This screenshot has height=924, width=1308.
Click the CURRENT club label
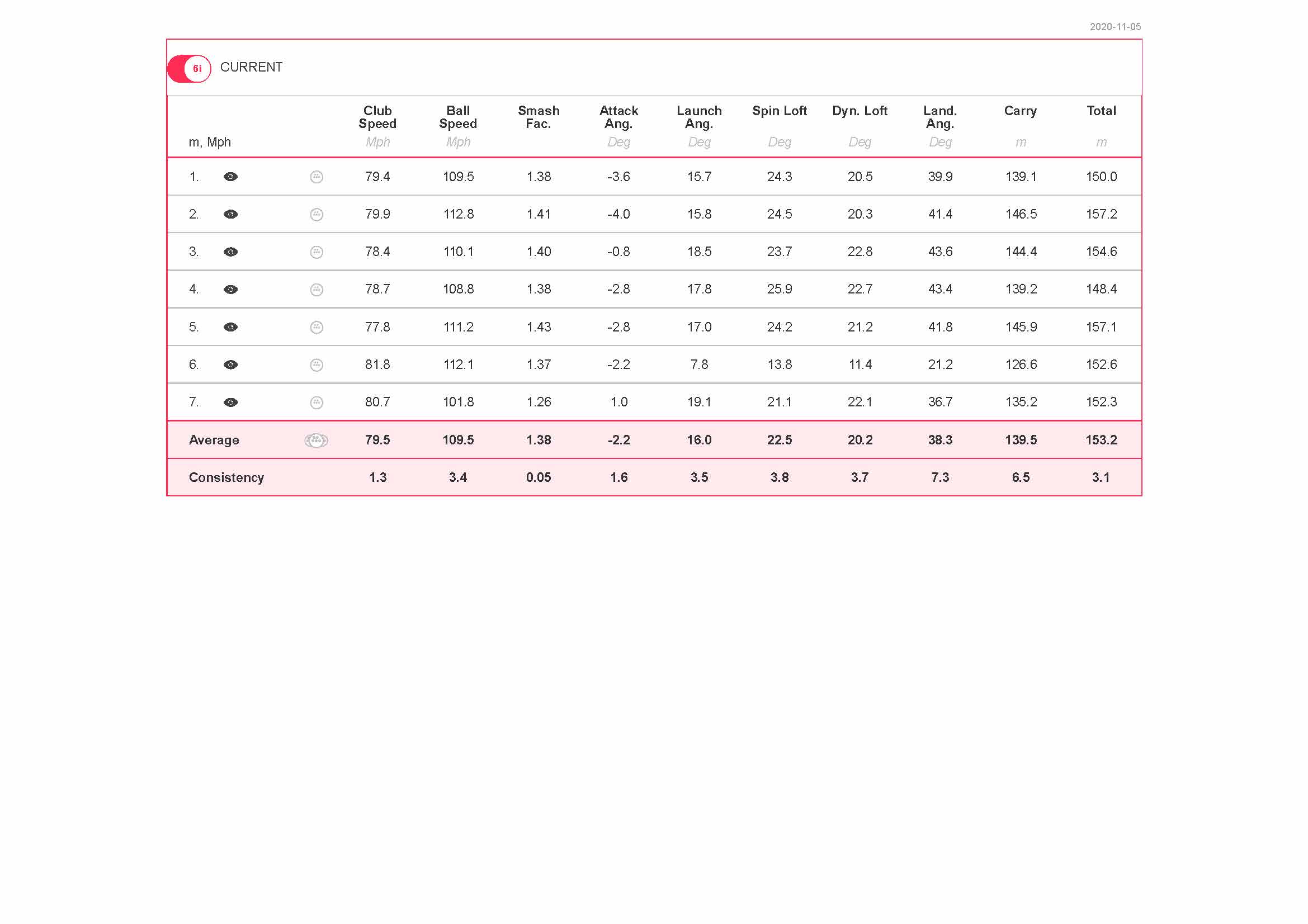coord(251,67)
